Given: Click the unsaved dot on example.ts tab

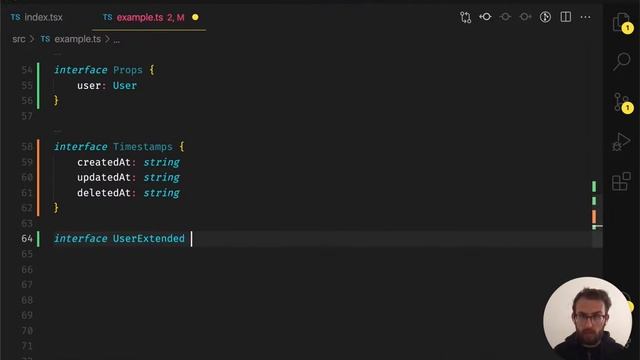Looking at the screenshot, I should click(x=195, y=18).
